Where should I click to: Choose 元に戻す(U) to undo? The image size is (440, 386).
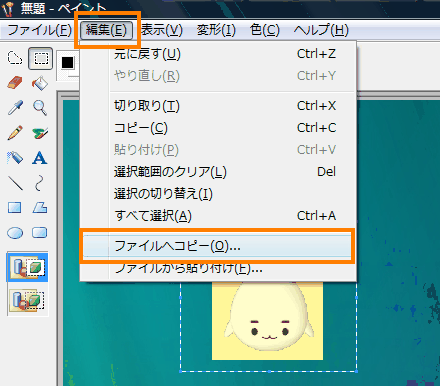(218, 54)
